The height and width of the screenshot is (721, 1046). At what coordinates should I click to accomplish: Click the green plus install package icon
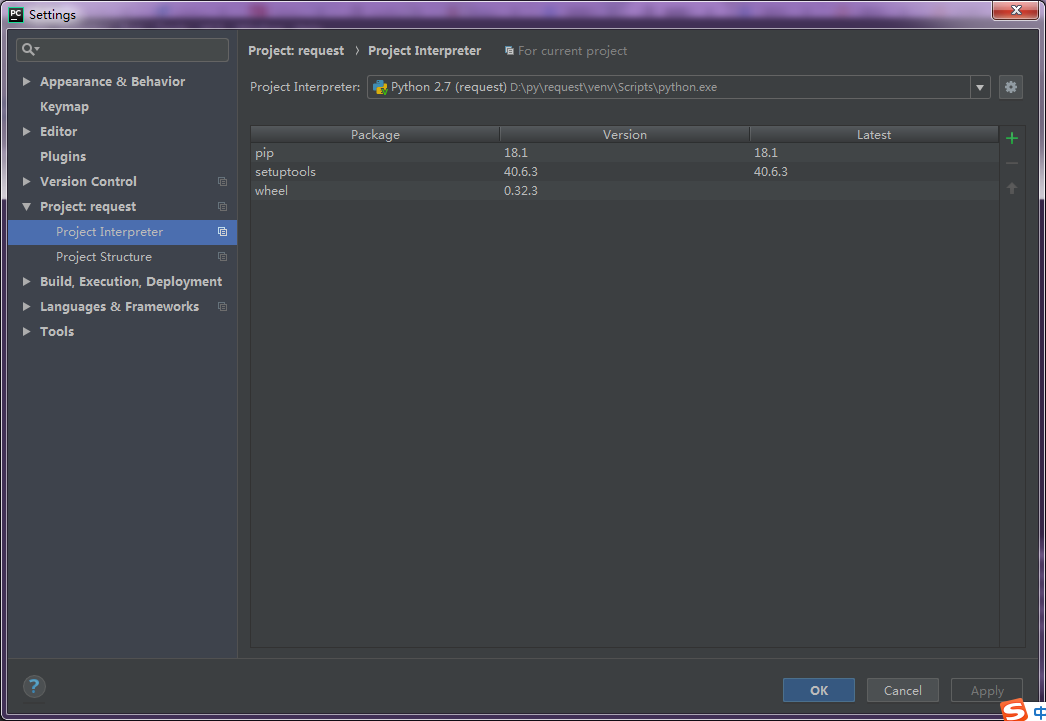tap(1011, 138)
